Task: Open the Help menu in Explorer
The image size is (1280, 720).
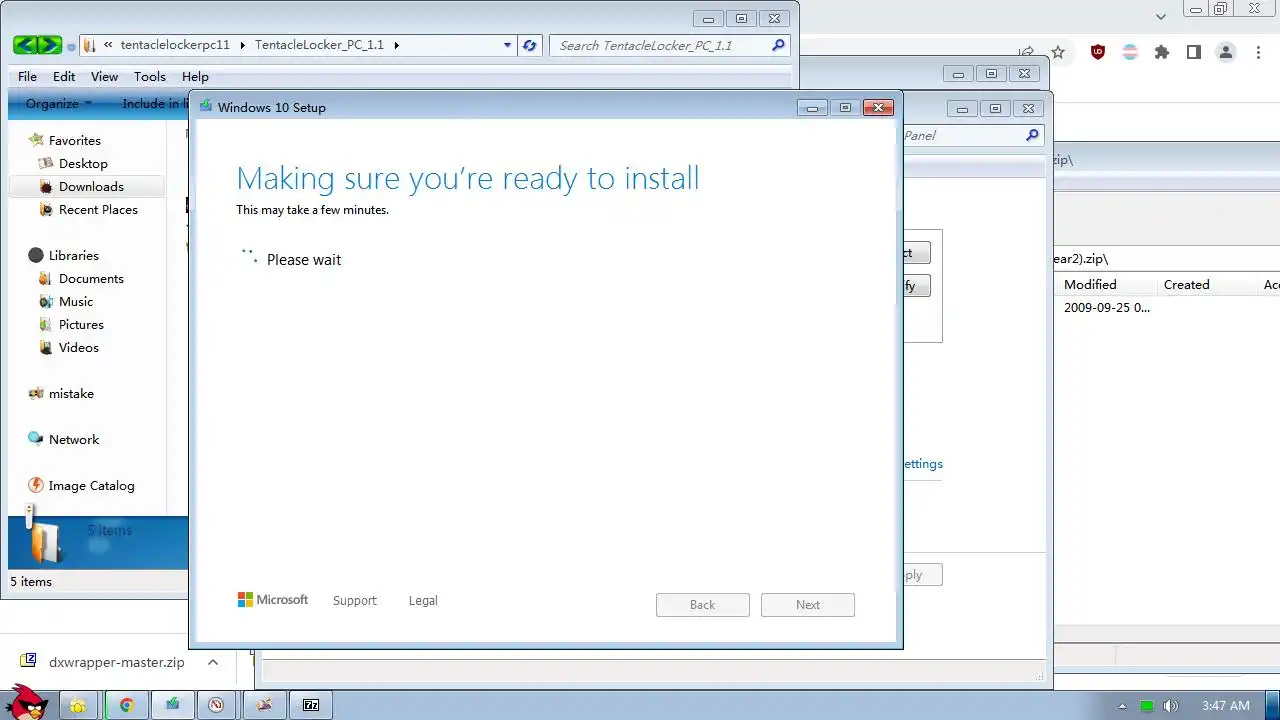Action: [x=195, y=76]
